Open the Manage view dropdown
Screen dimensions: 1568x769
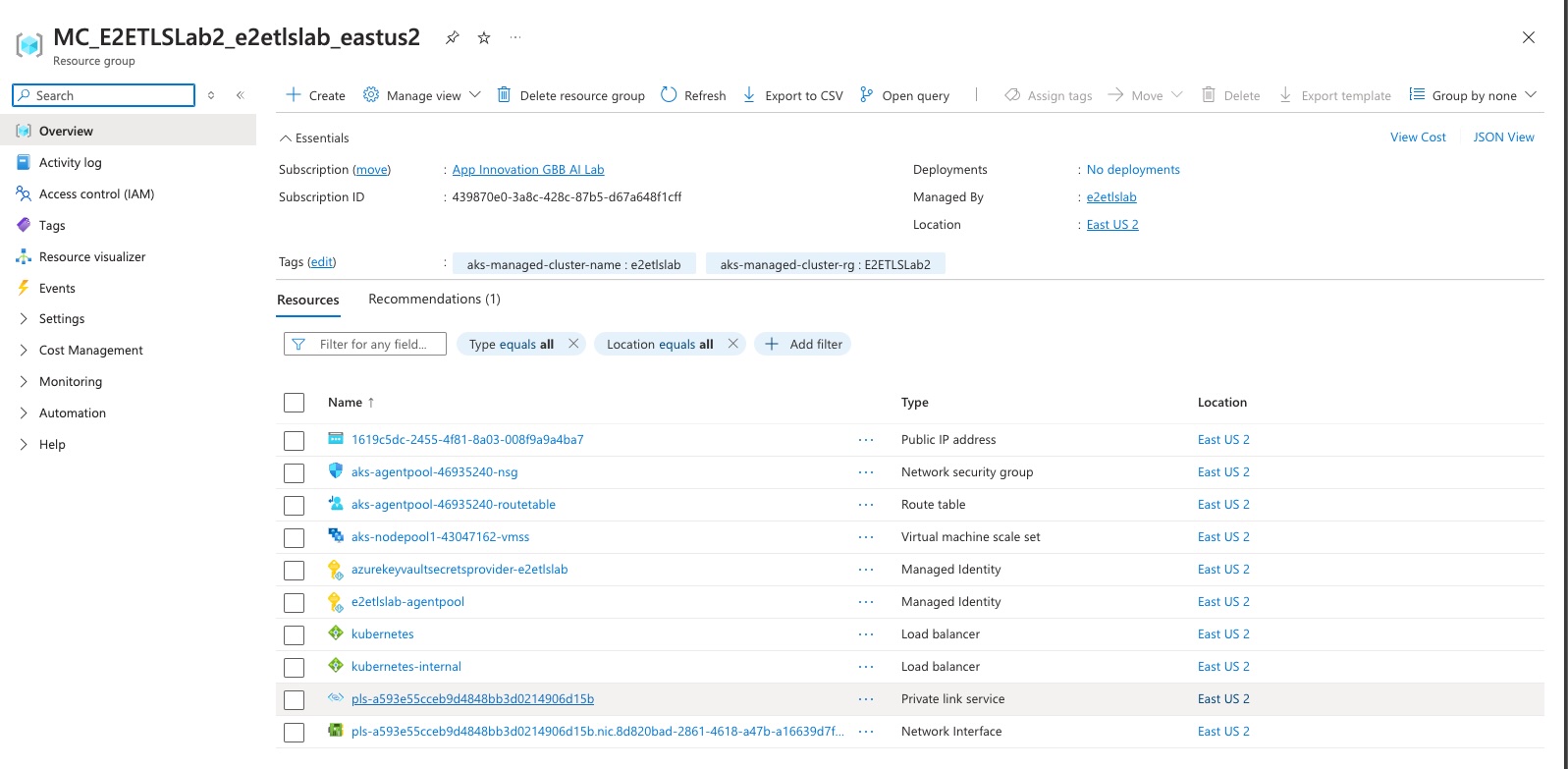(422, 95)
